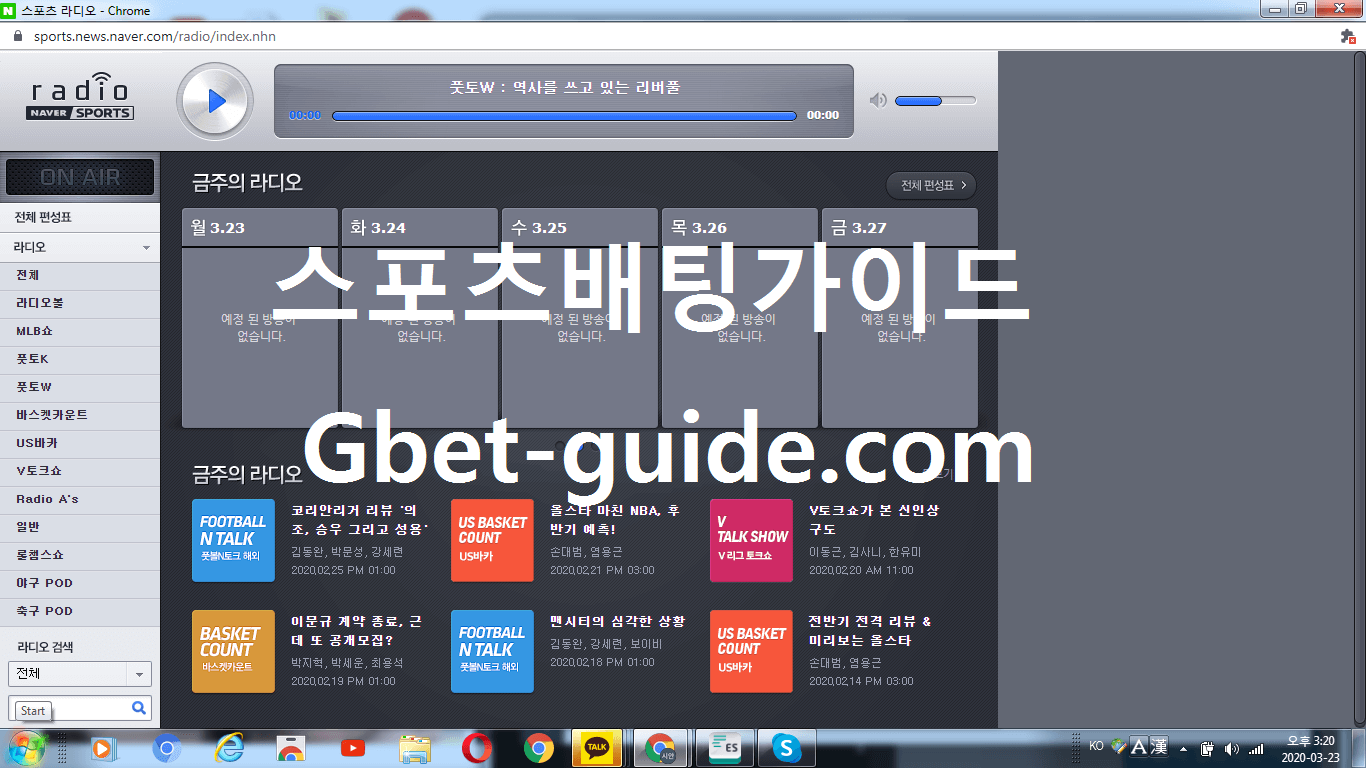The height and width of the screenshot is (768, 1366).
Task: Open the US BASKET COUNT thumbnail dated 02.21
Action: (x=492, y=540)
